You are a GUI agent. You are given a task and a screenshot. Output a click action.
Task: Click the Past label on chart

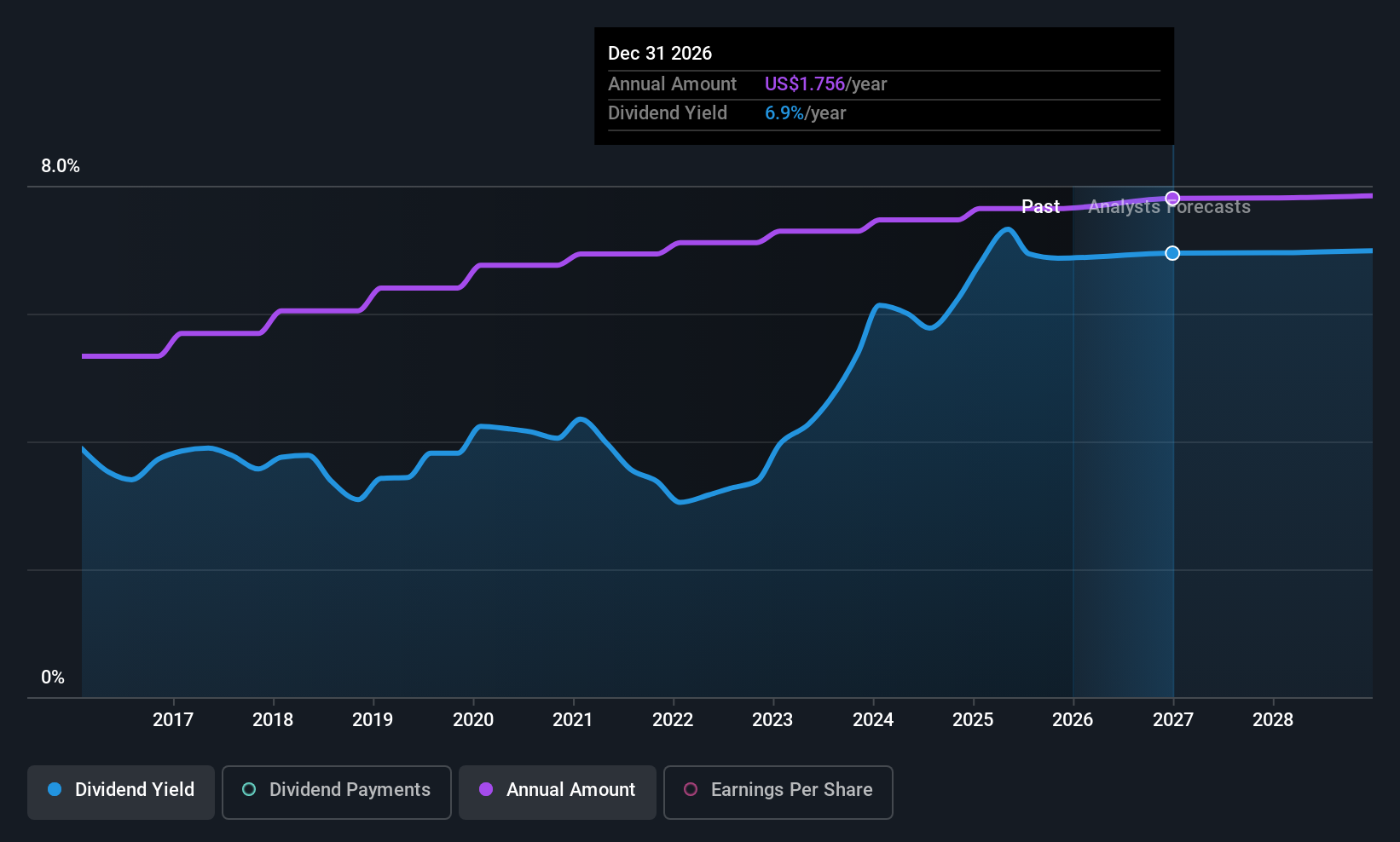[1040, 207]
